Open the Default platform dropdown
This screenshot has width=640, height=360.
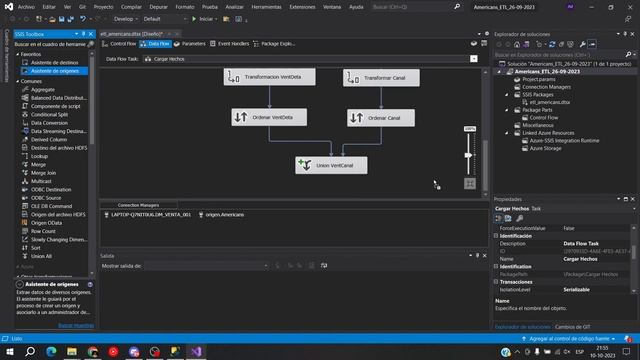click(165, 19)
